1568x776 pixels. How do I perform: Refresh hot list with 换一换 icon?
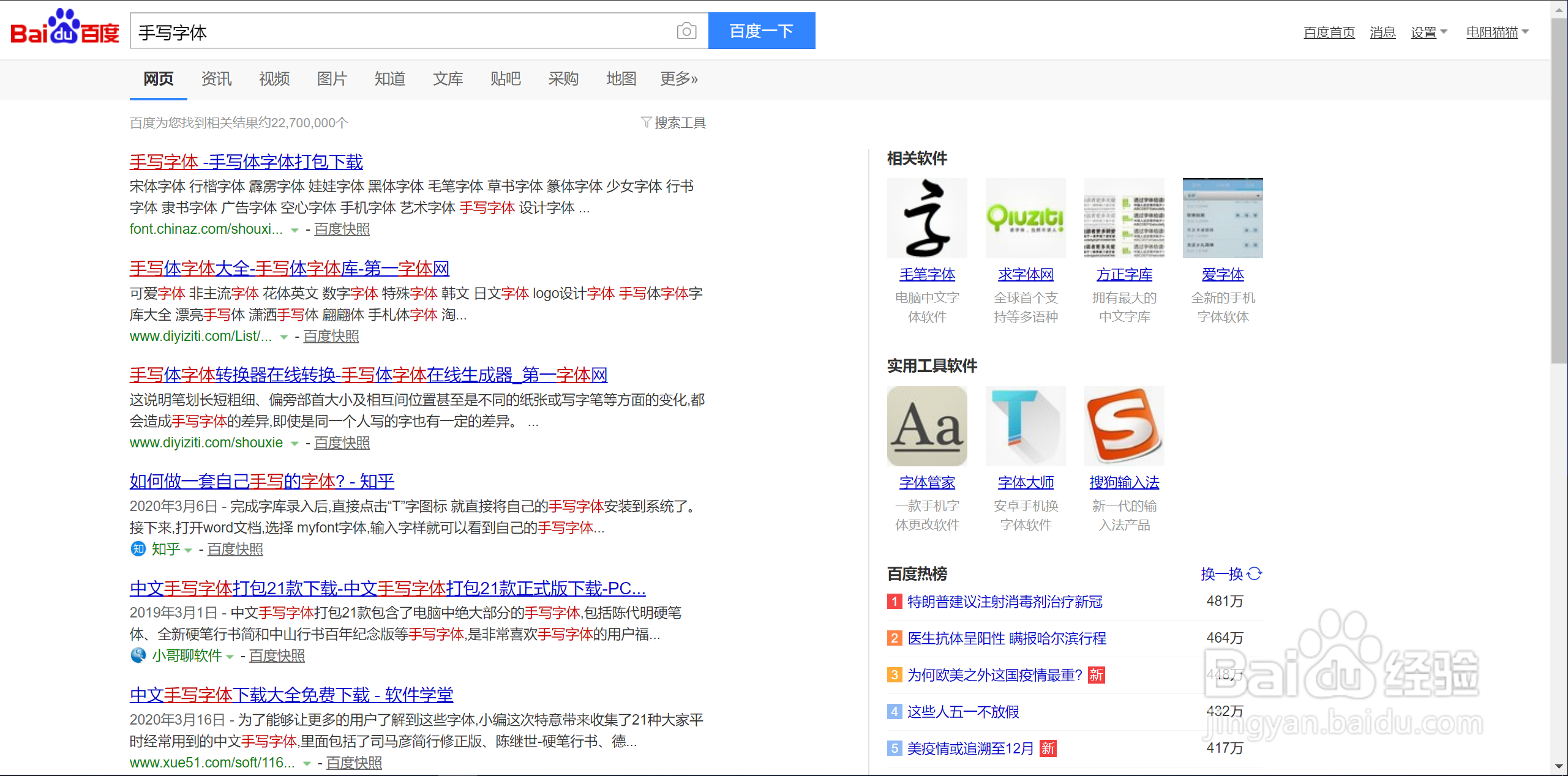click(x=1254, y=573)
